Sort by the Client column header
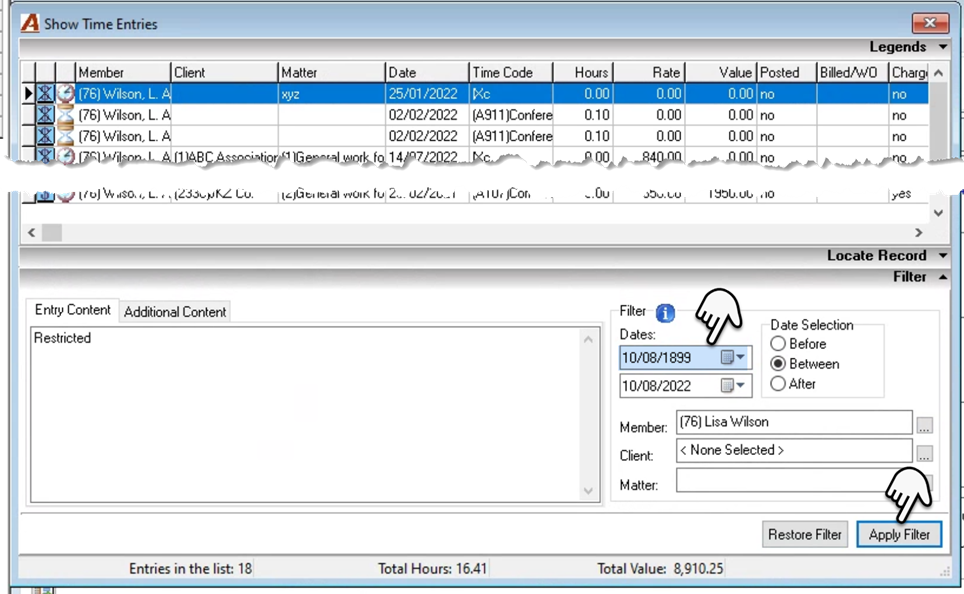The image size is (964, 594). [224, 73]
